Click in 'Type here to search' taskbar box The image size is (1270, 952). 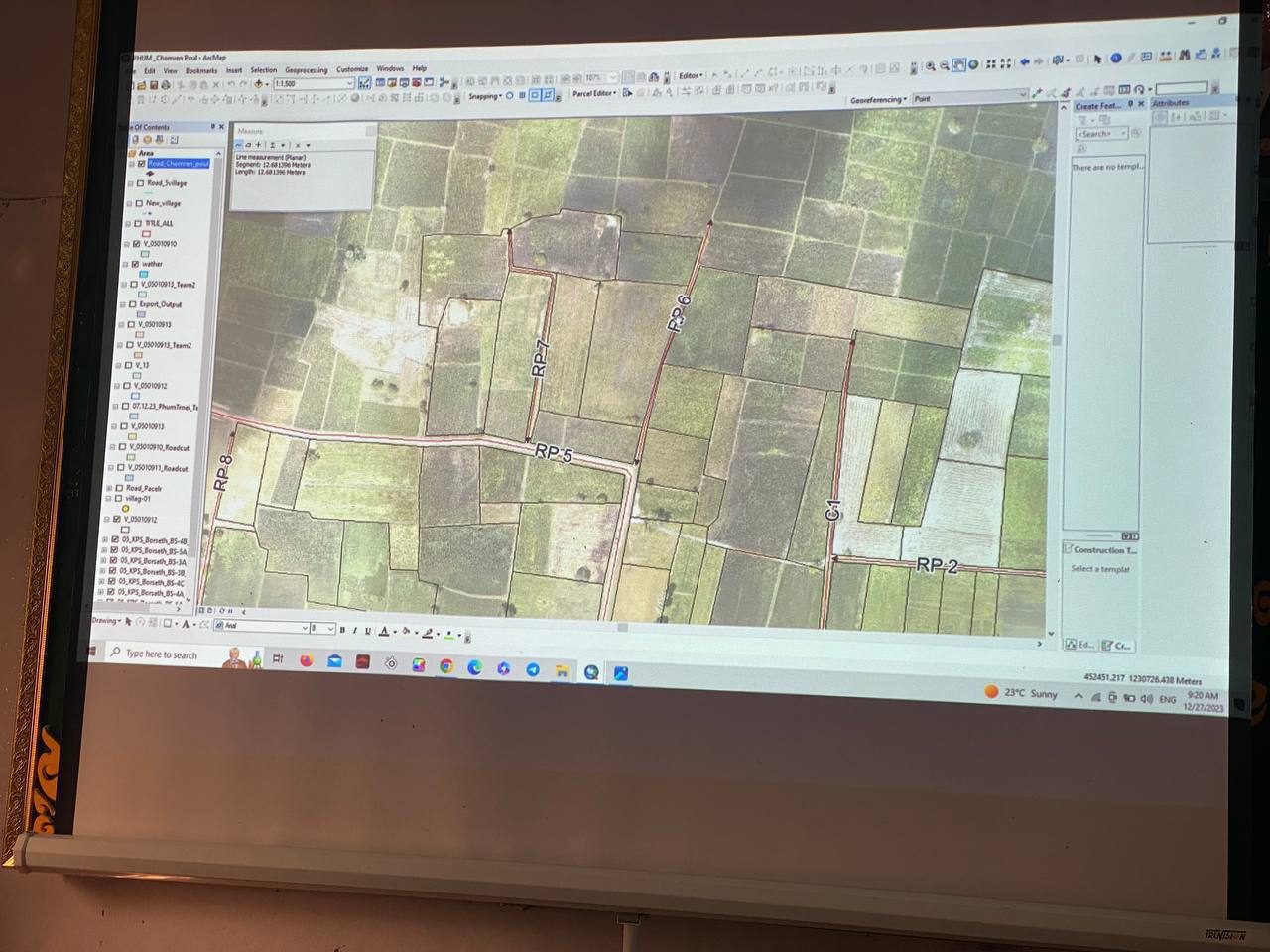click(161, 654)
